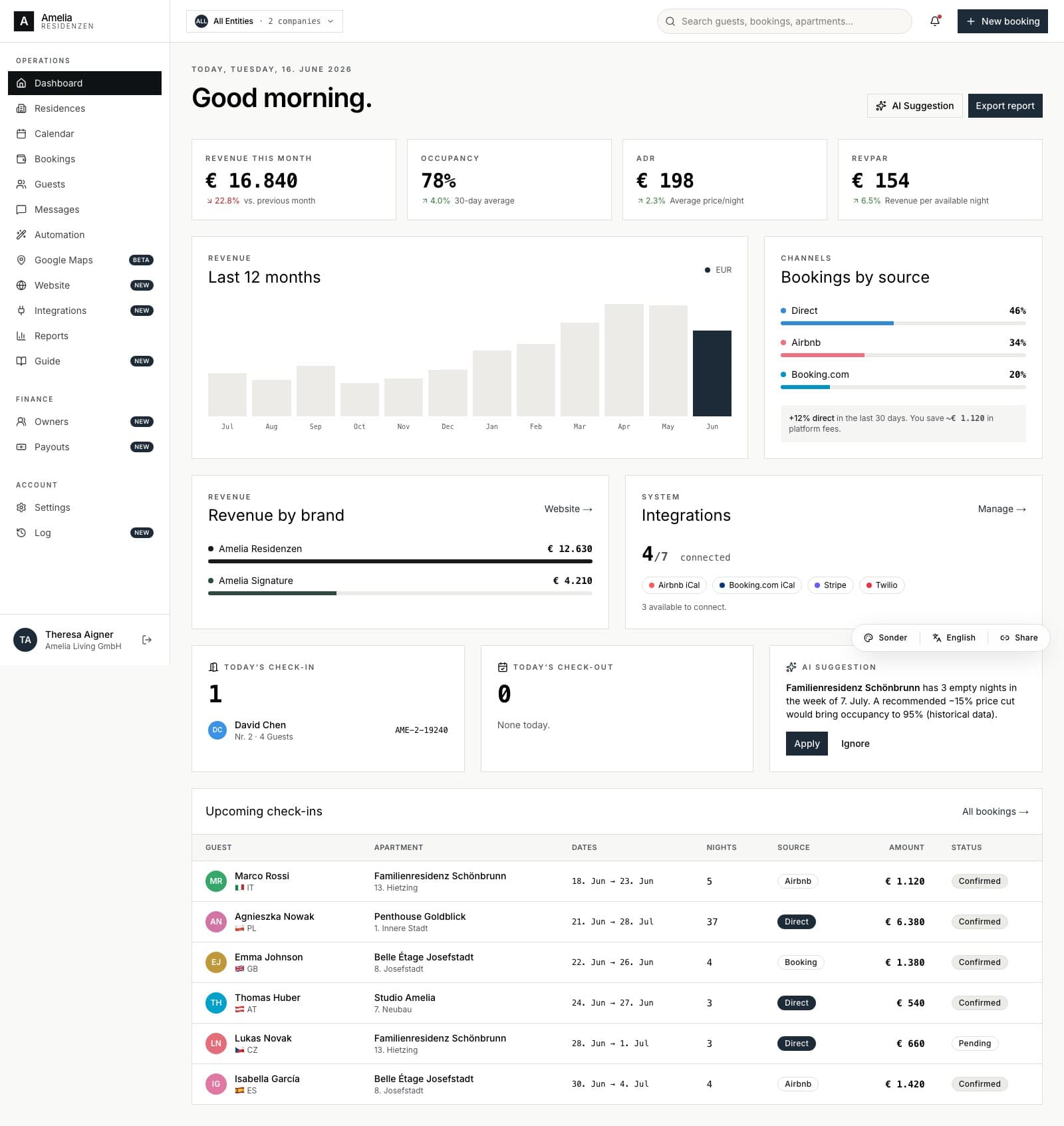The image size is (1064, 1126).
Task: Open the All bookings link
Action: pos(995,811)
